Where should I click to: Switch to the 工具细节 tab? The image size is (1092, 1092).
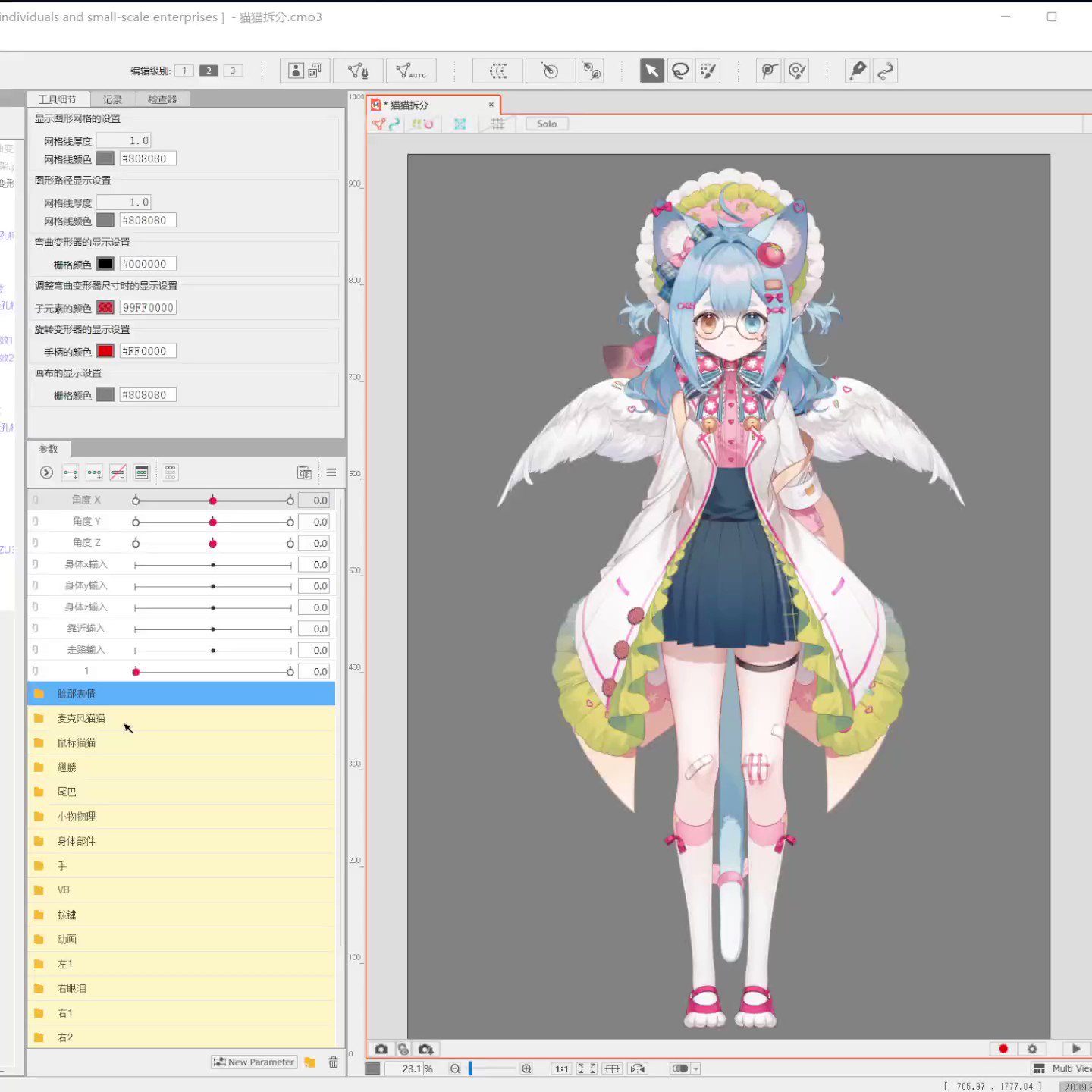coord(58,99)
